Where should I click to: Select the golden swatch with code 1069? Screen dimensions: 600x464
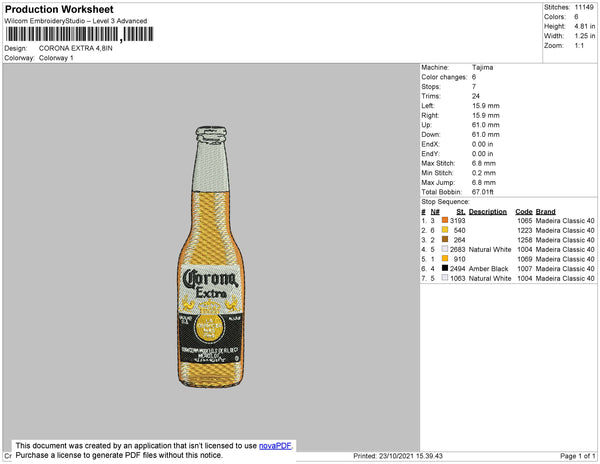point(445,259)
